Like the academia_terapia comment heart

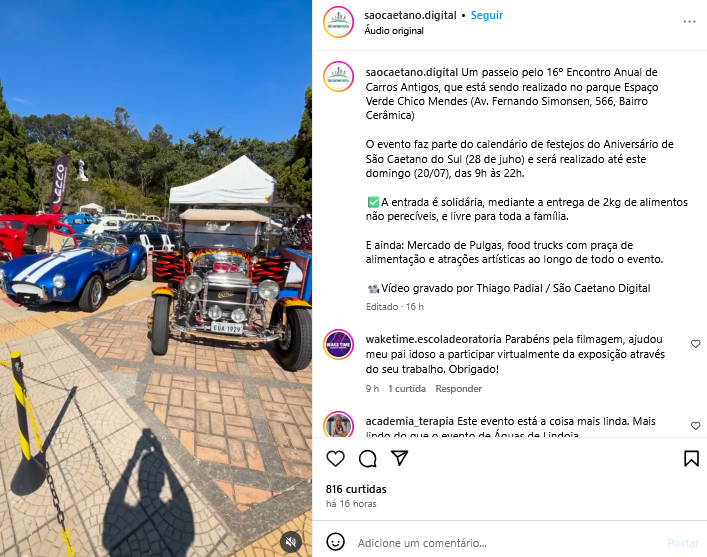[x=696, y=426]
